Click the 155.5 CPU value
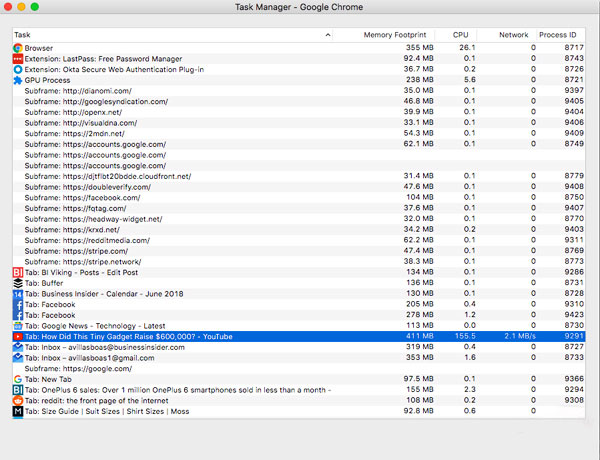The width and height of the screenshot is (600, 460). coord(465,336)
